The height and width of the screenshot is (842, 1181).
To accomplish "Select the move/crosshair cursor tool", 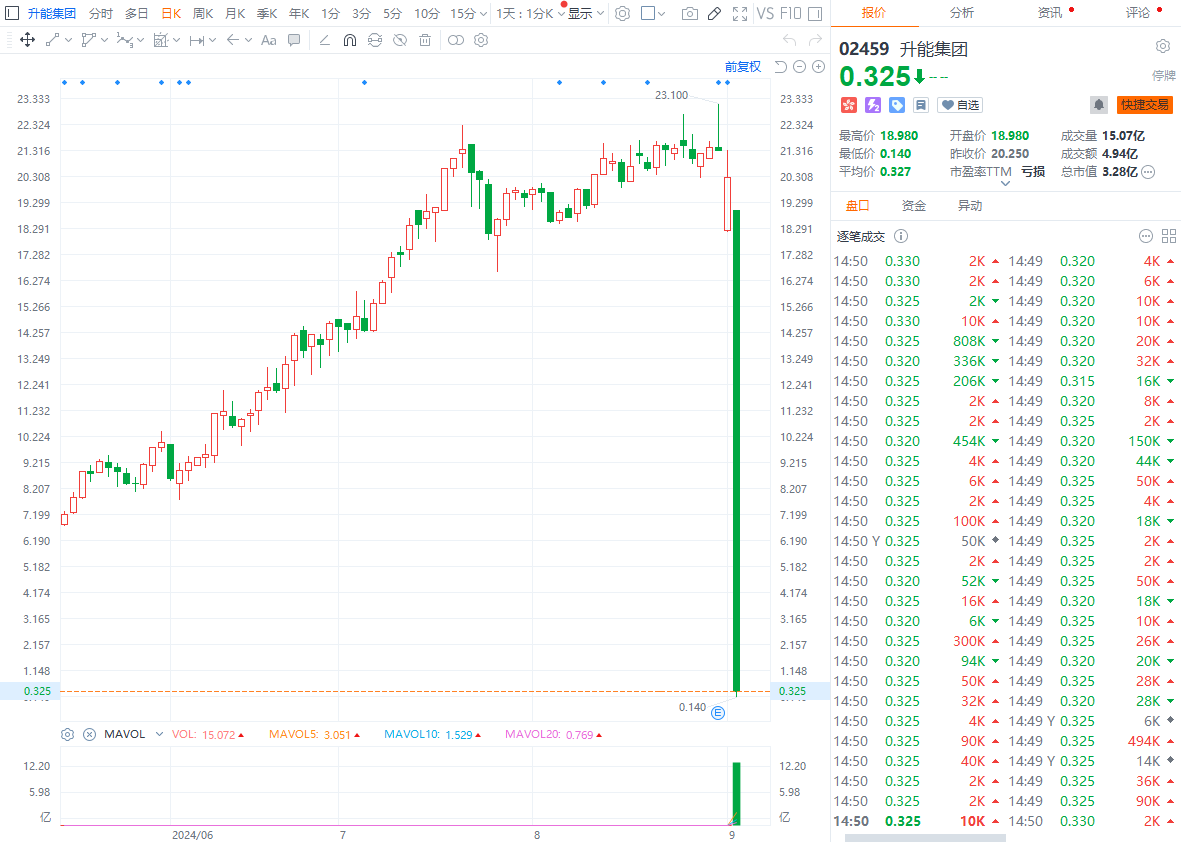I will pos(27,40).
